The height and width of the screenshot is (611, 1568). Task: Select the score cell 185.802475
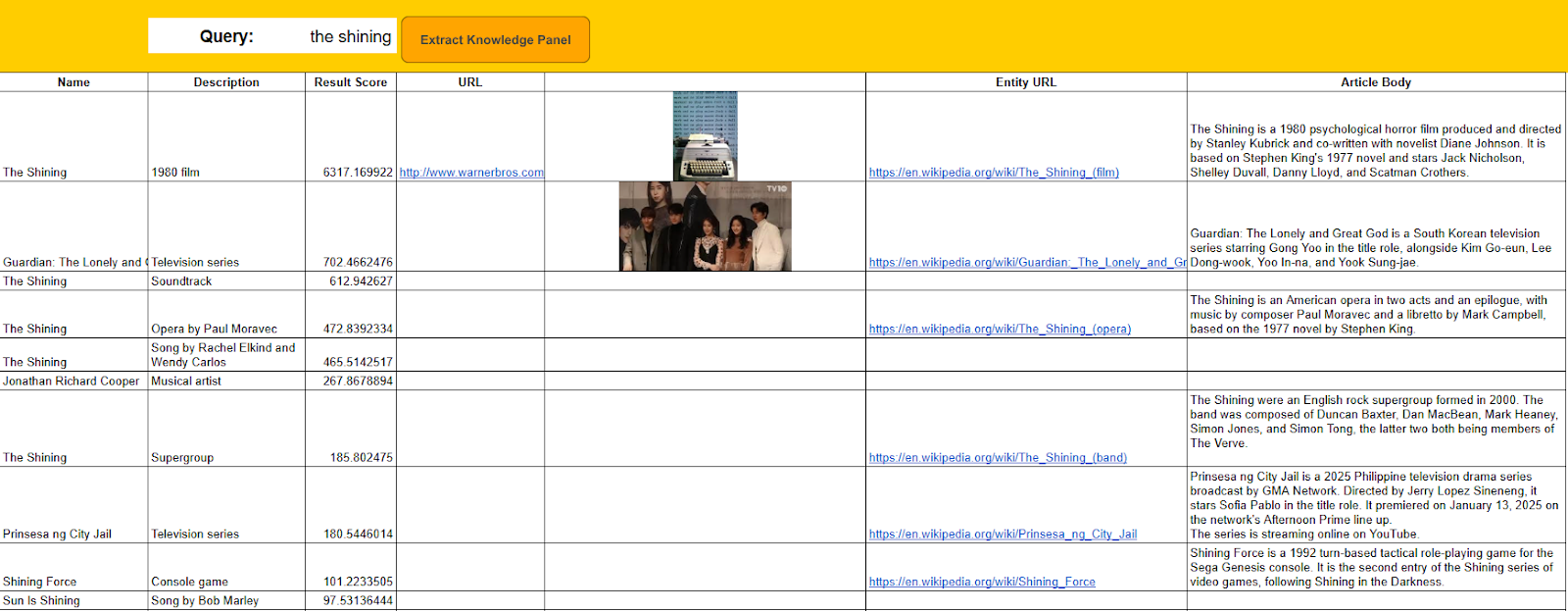(x=351, y=429)
